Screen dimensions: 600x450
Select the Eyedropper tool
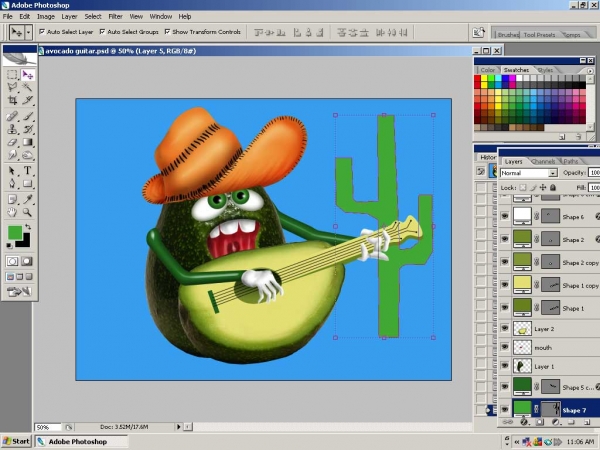(x=28, y=199)
